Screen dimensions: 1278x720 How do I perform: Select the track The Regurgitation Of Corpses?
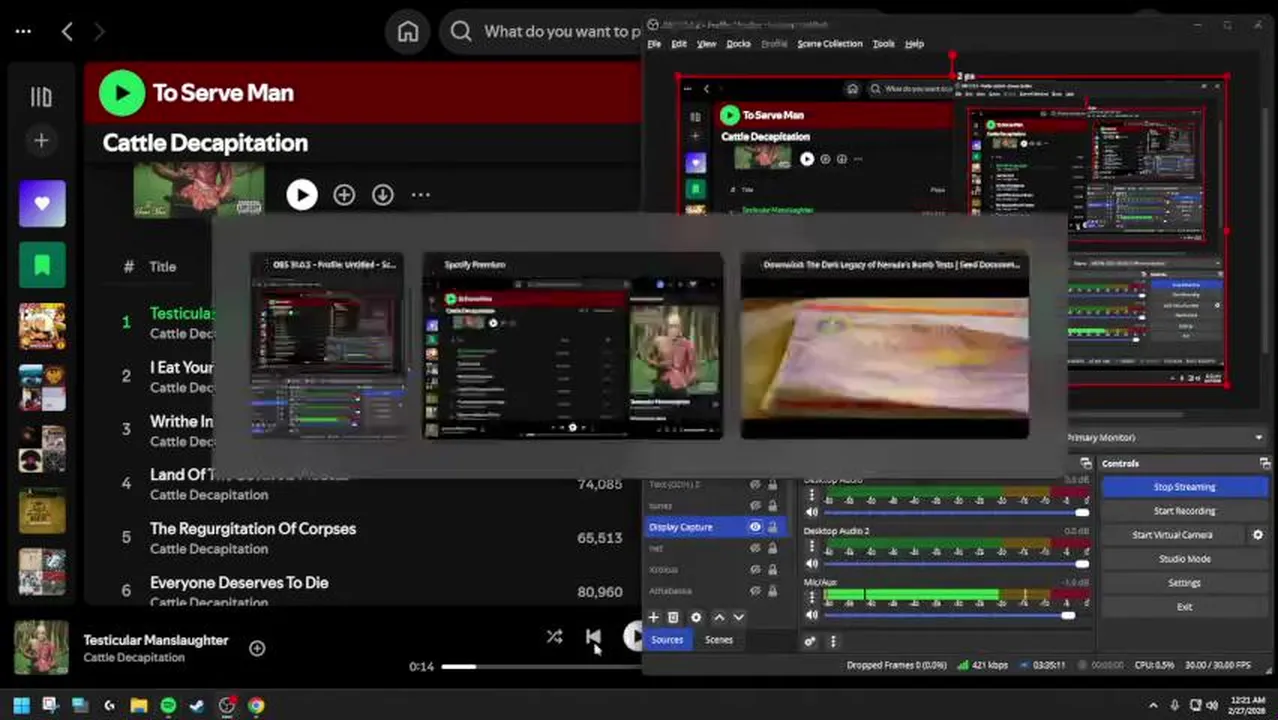point(253,528)
